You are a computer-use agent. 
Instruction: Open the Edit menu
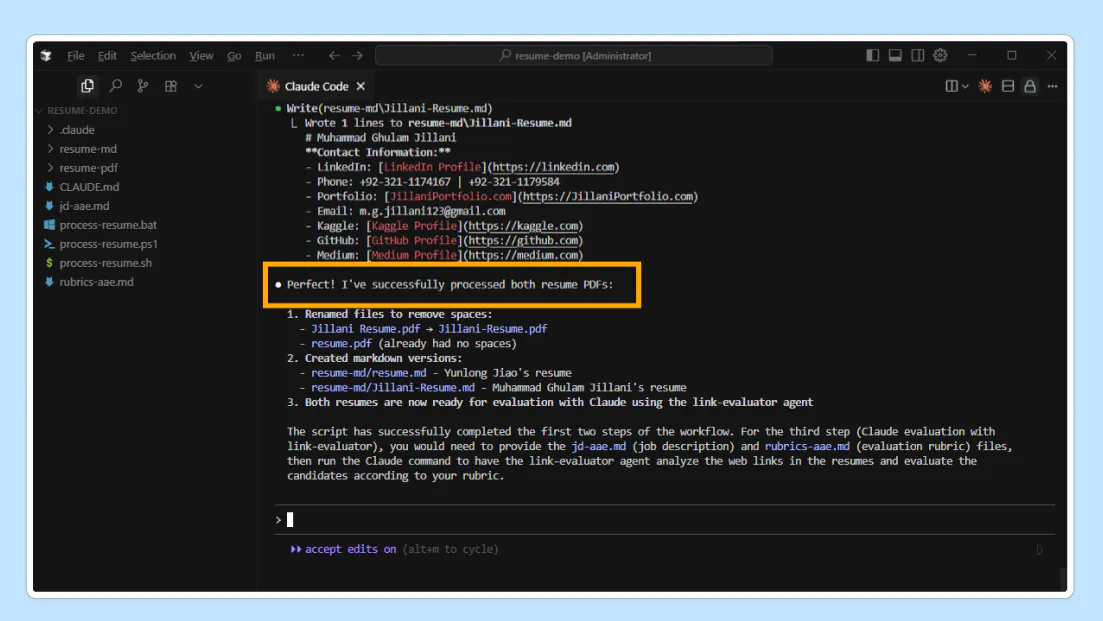[x=107, y=56]
